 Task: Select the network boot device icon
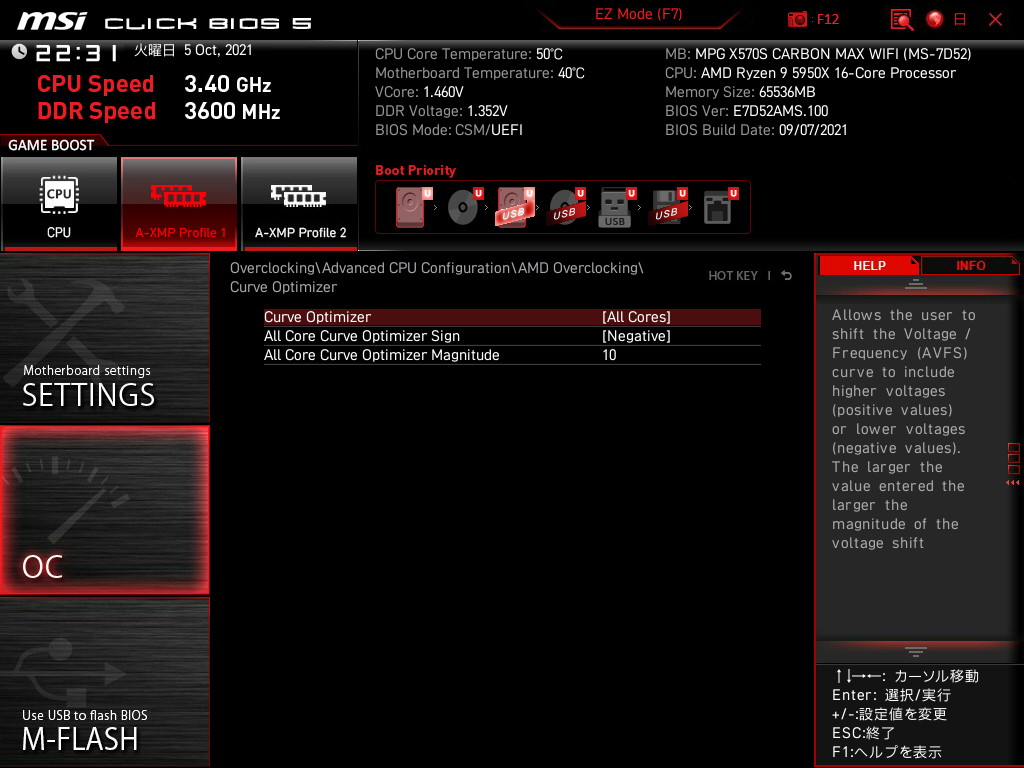click(x=720, y=207)
